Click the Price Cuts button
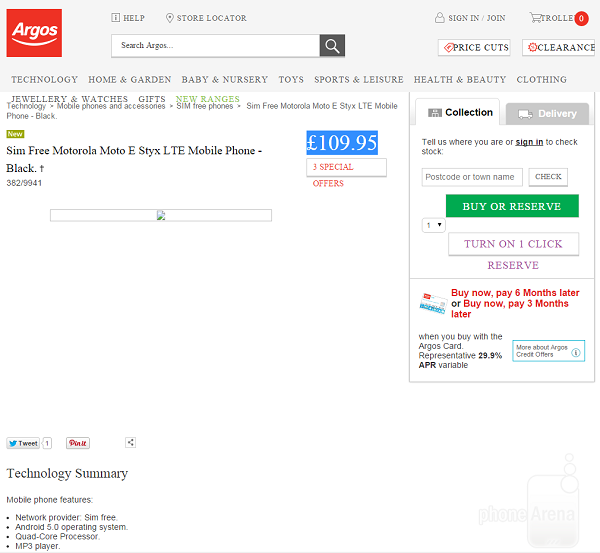The height and width of the screenshot is (553, 600). 474,48
